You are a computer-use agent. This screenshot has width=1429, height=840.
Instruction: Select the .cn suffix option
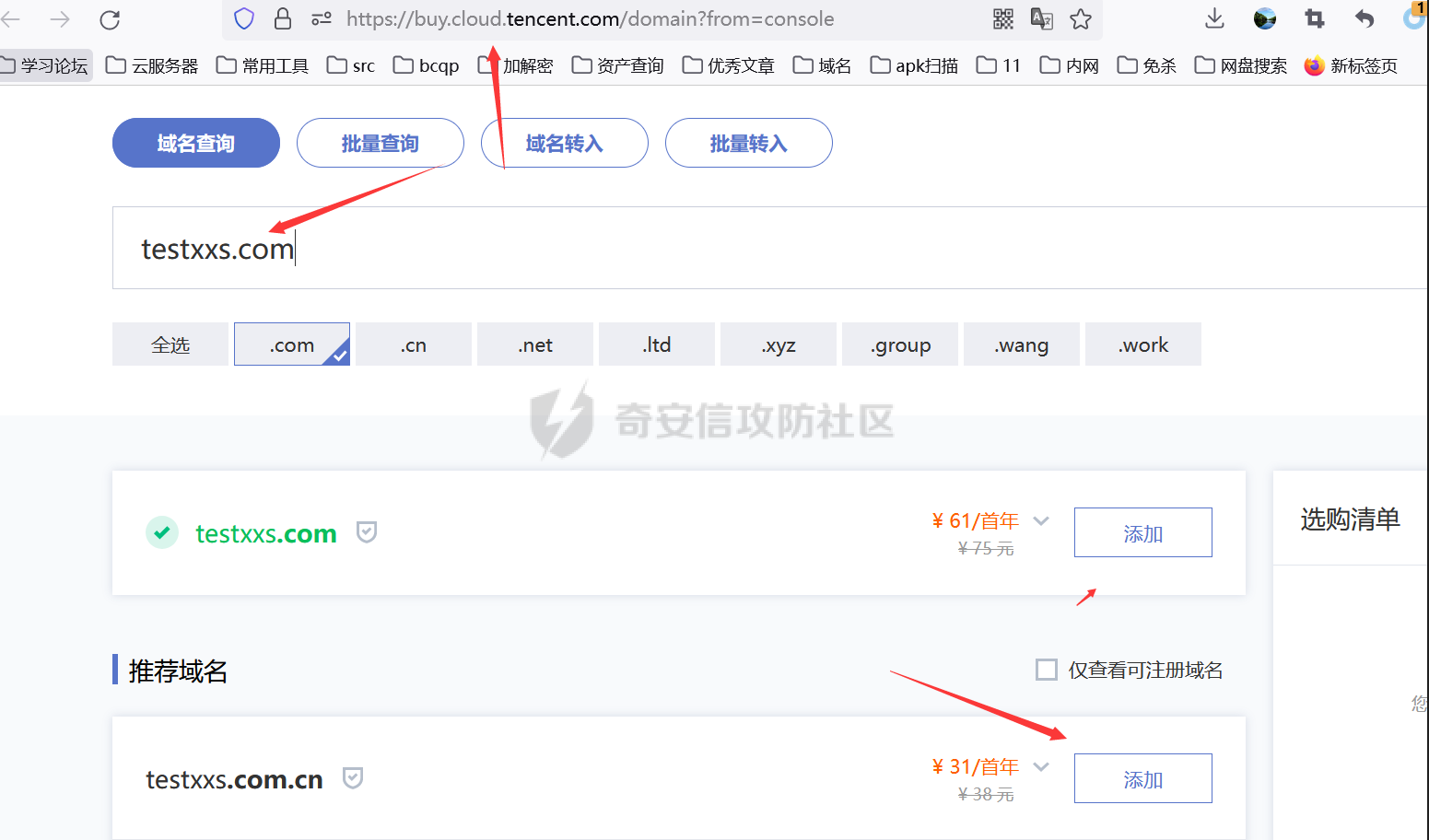pos(414,344)
